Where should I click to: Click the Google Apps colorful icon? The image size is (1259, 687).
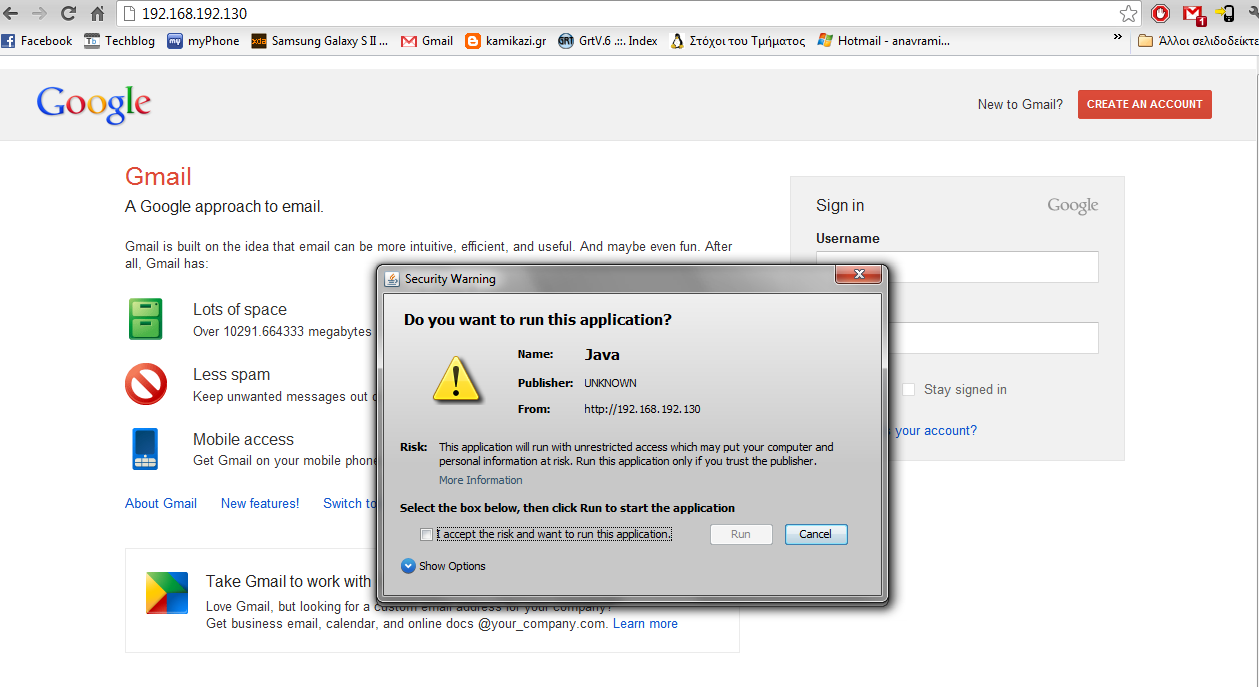coord(166,592)
